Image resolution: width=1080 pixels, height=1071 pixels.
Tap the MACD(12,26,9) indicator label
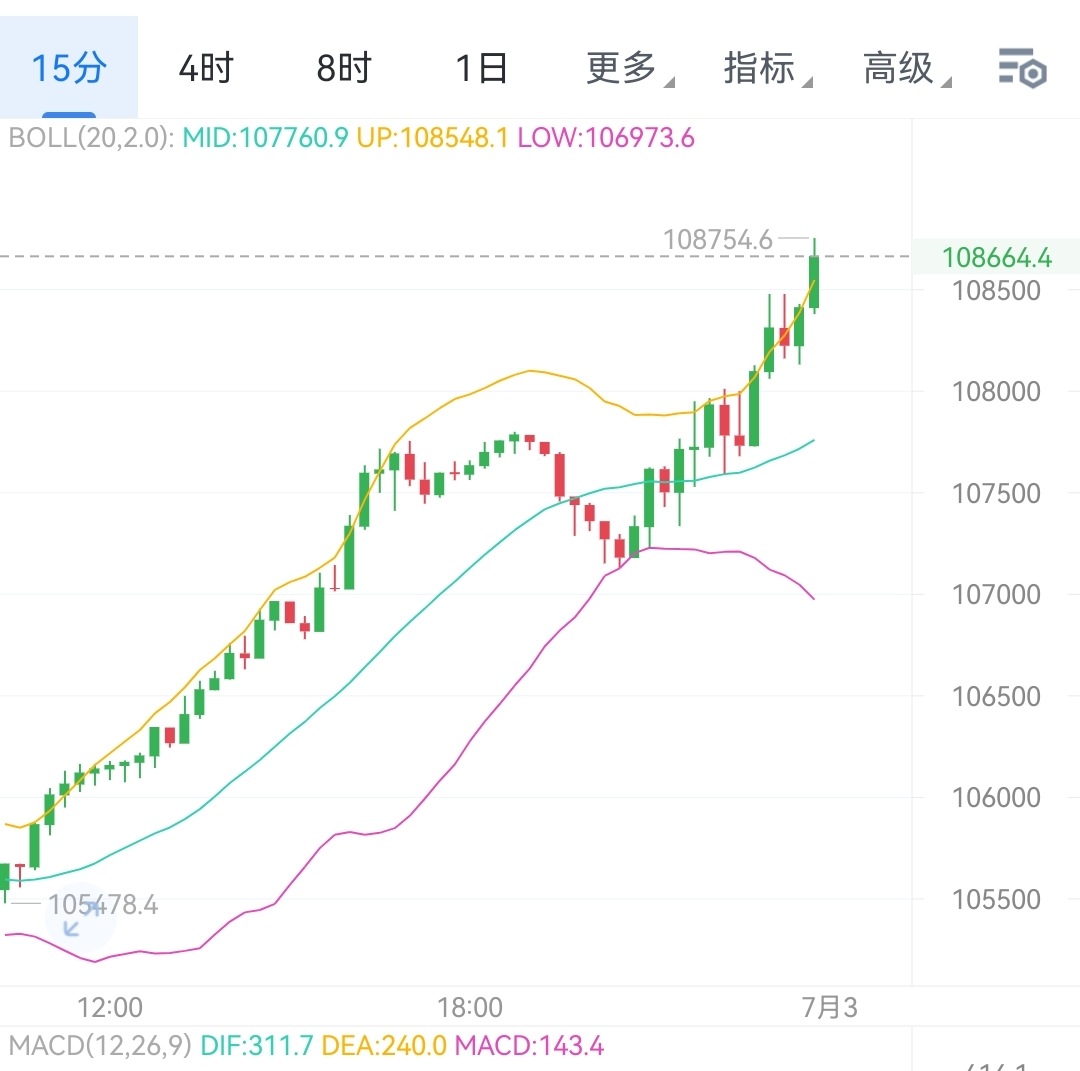[x=99, y=1046]
